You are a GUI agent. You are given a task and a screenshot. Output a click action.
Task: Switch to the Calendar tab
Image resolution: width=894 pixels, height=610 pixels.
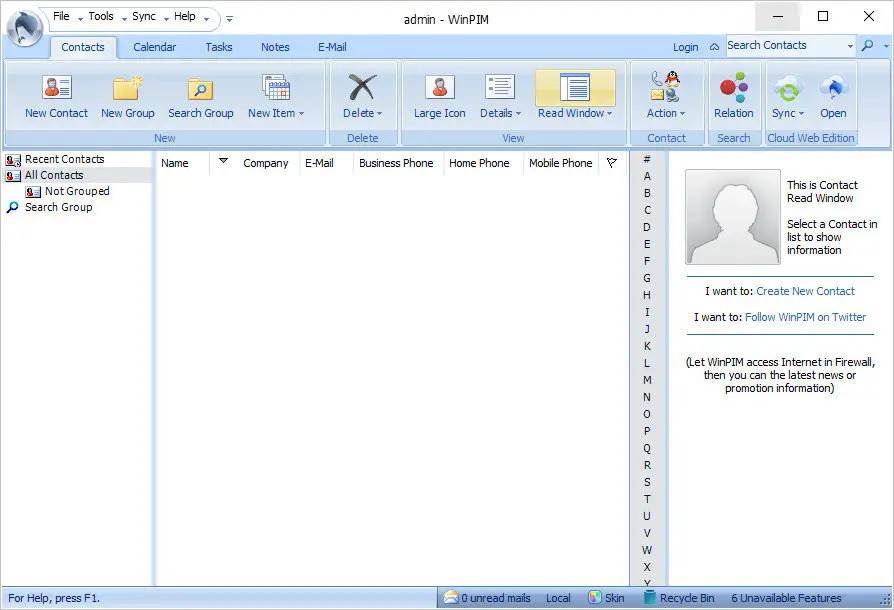tap(155, 47)
